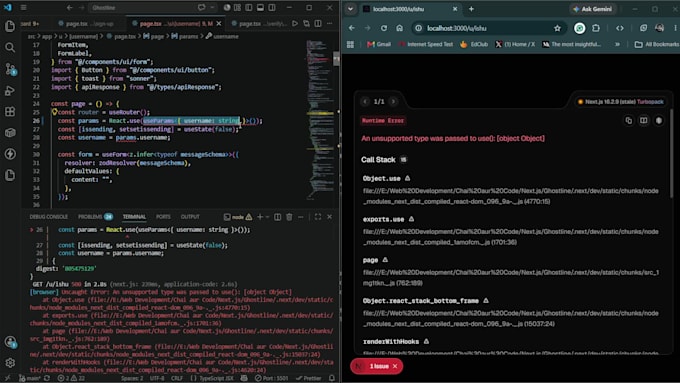Open the Search view in VS Code sidebar
Viewport: 680px width, 383px height.
10,47
